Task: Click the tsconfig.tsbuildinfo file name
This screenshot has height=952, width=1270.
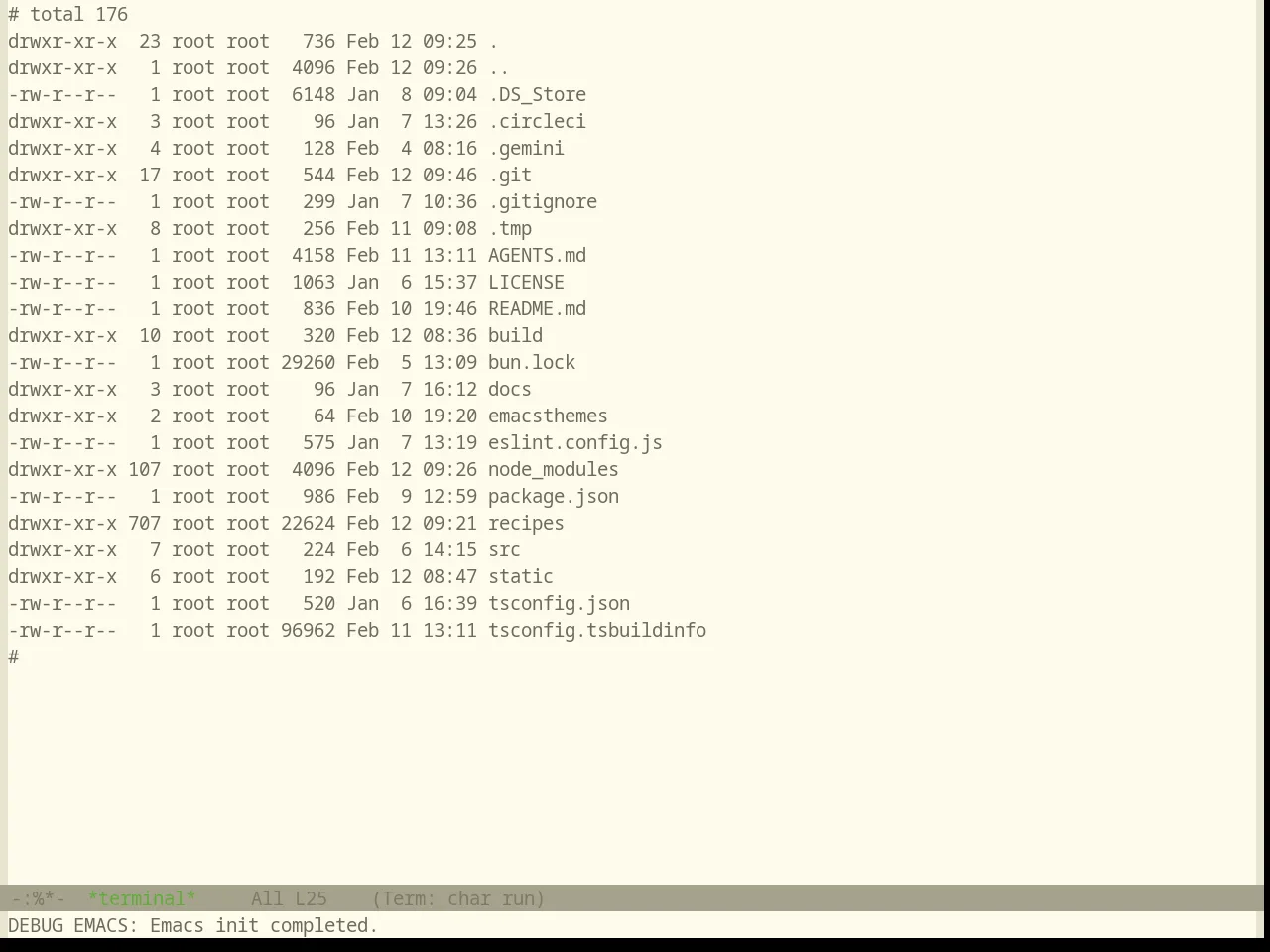Action: tap(597, 630)
